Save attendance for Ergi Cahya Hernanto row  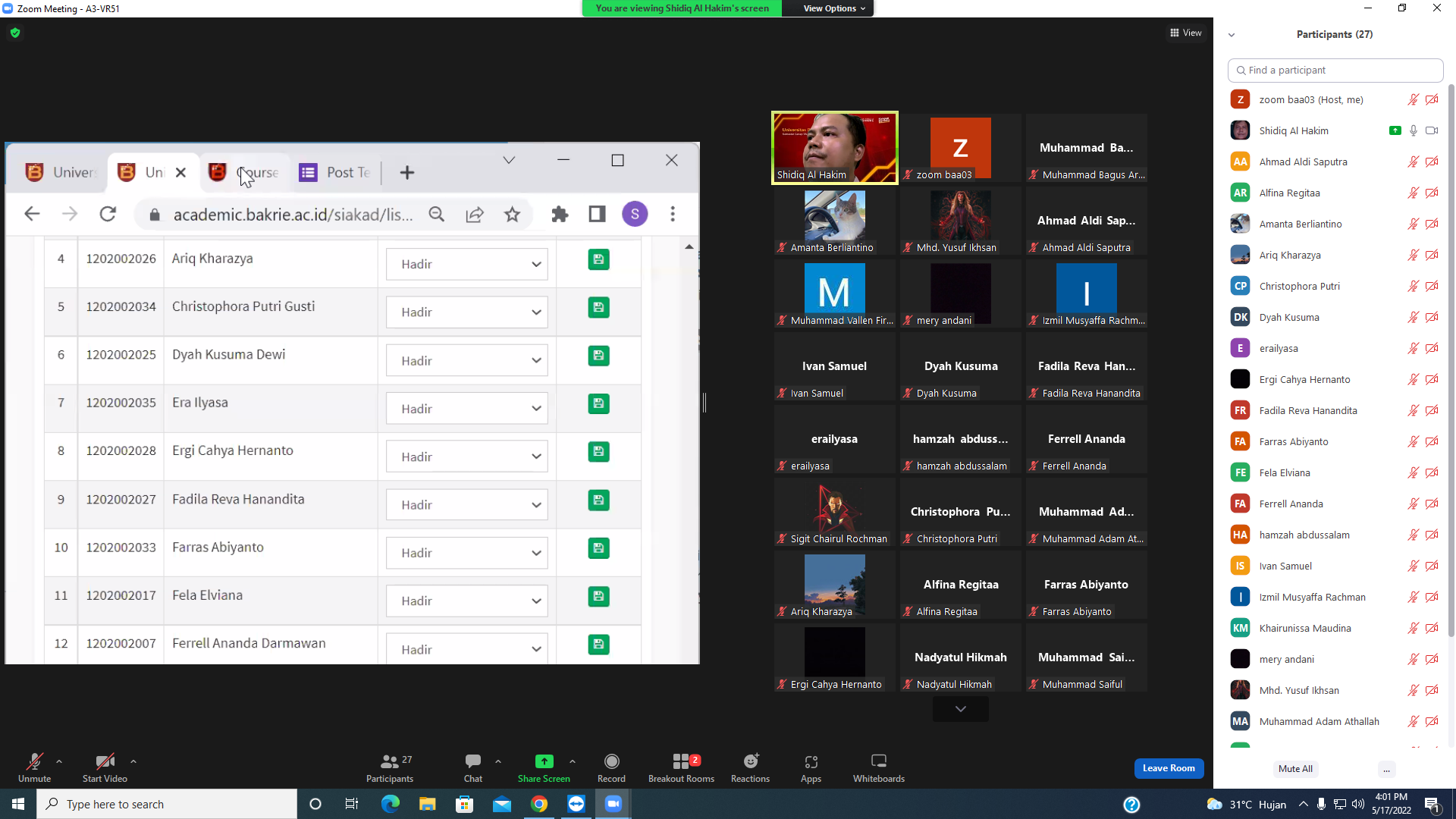pos(598,452)
